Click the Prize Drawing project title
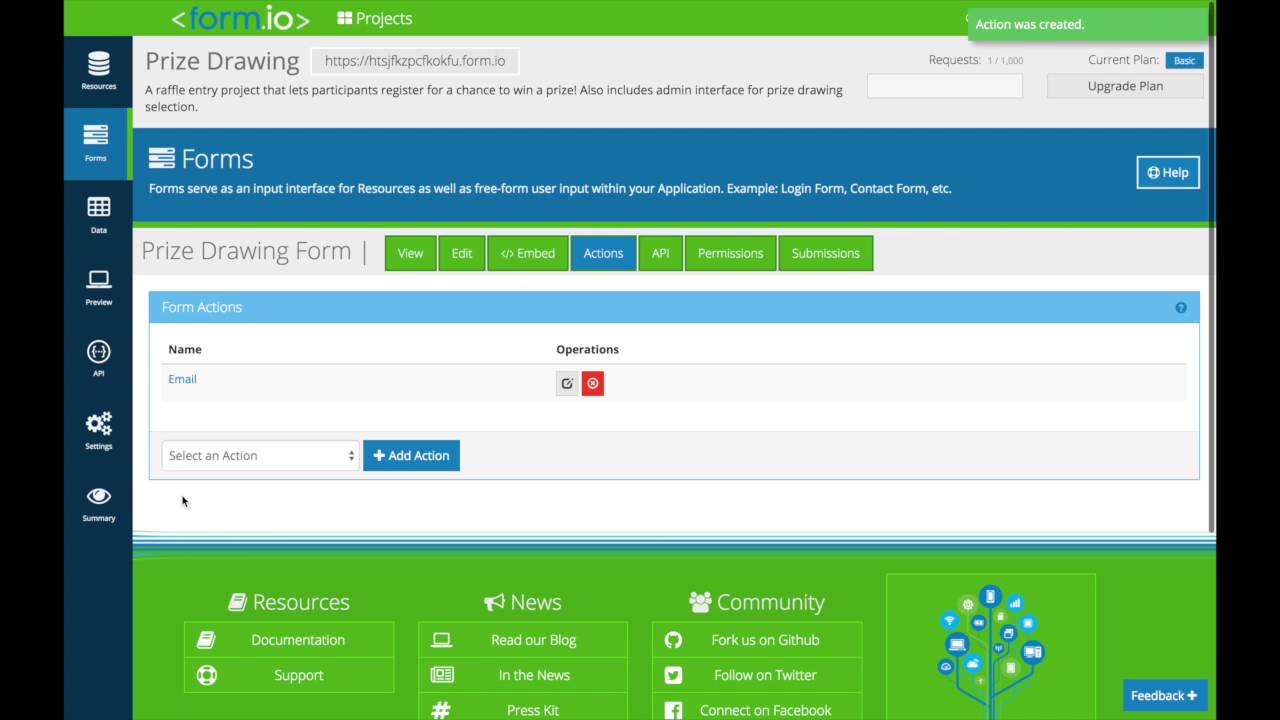1280x720 pixels. (x=222, y=61)
